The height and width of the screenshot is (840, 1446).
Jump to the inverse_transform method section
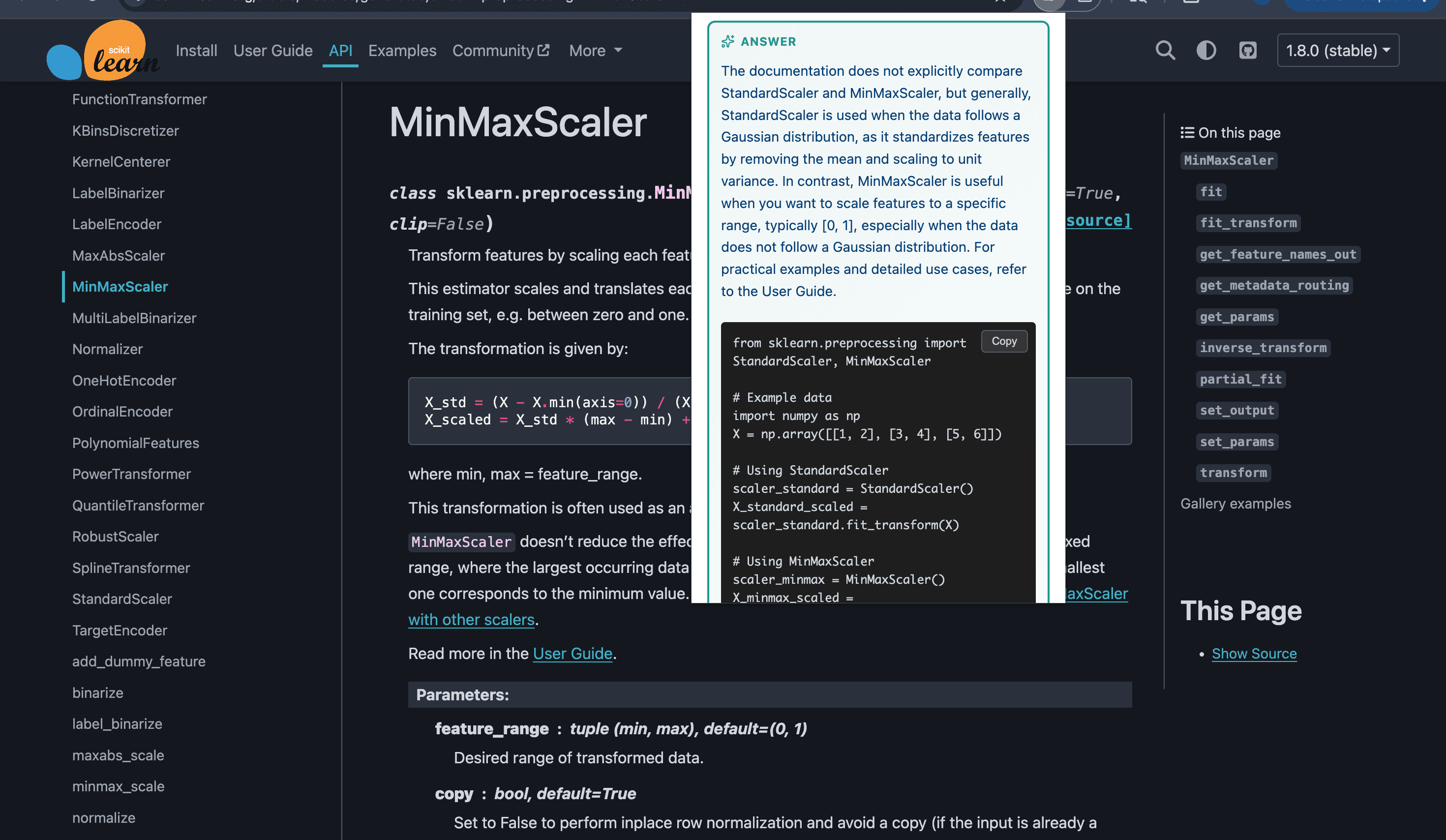tap(1263, 348)
